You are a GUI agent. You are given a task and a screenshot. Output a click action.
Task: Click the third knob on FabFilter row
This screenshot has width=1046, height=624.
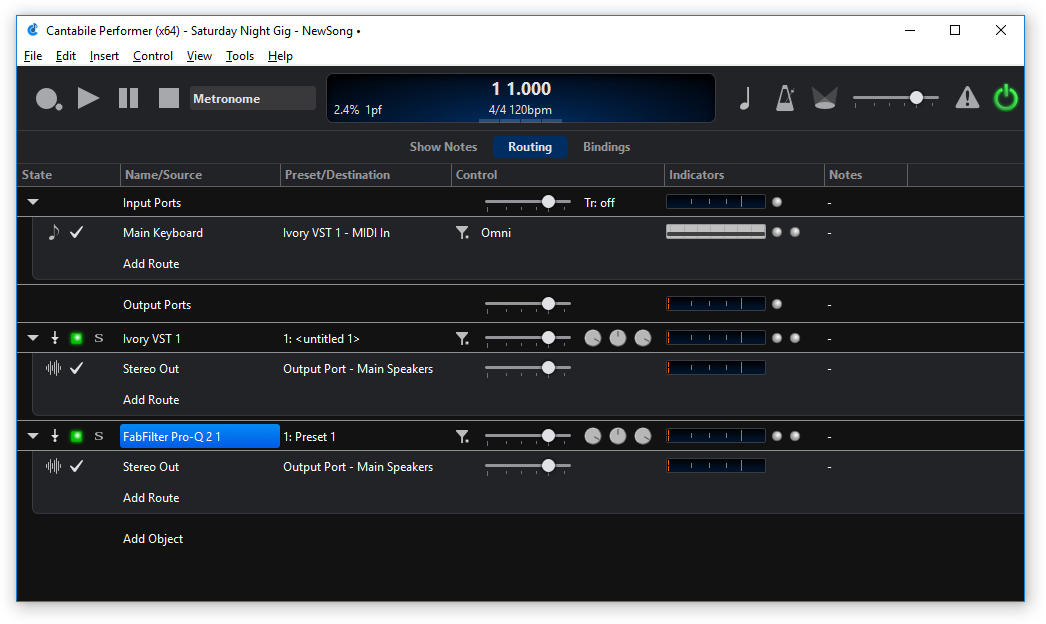[x=643, y=436]
